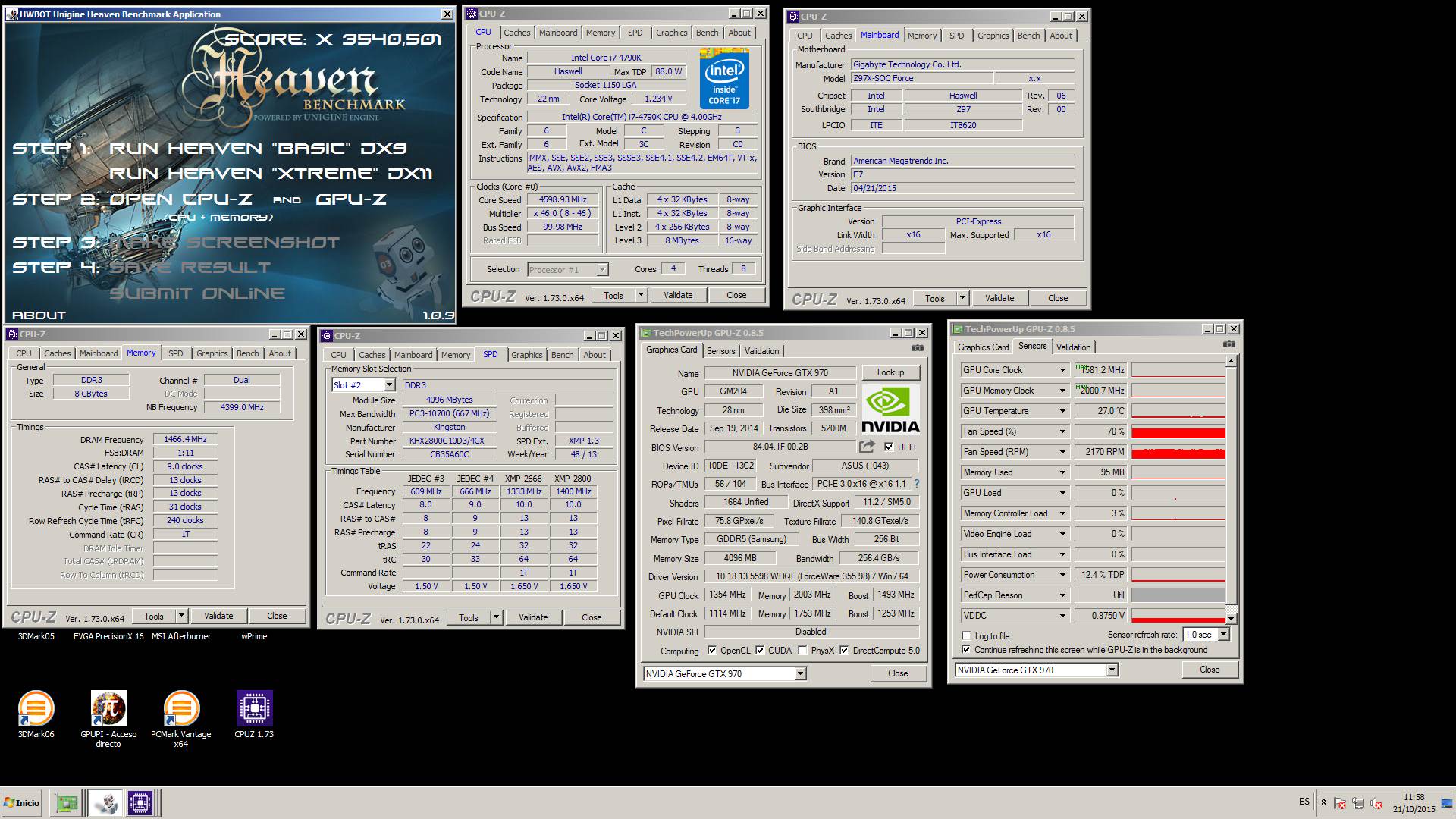Viewport: 1456px width, 819px height.
Task: Click the taskbar clock showing 11:58
Action: coord(1414,797)
